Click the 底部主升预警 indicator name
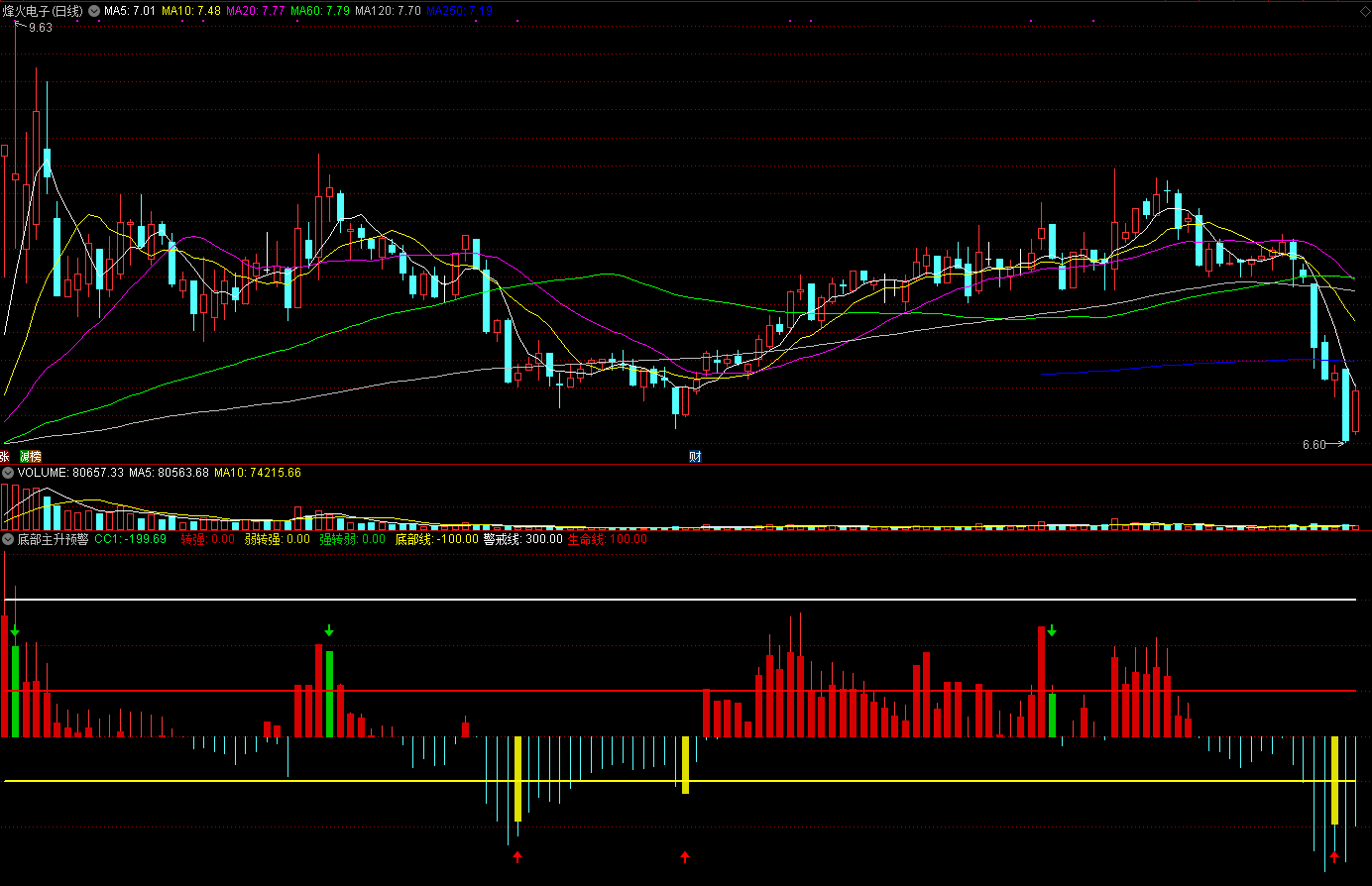Viewport: 1372px width, 886px height. 53,539
